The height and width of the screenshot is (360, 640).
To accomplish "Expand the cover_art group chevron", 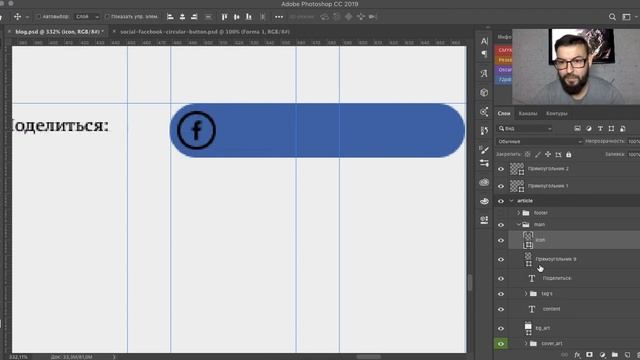I will click(526, 344).
